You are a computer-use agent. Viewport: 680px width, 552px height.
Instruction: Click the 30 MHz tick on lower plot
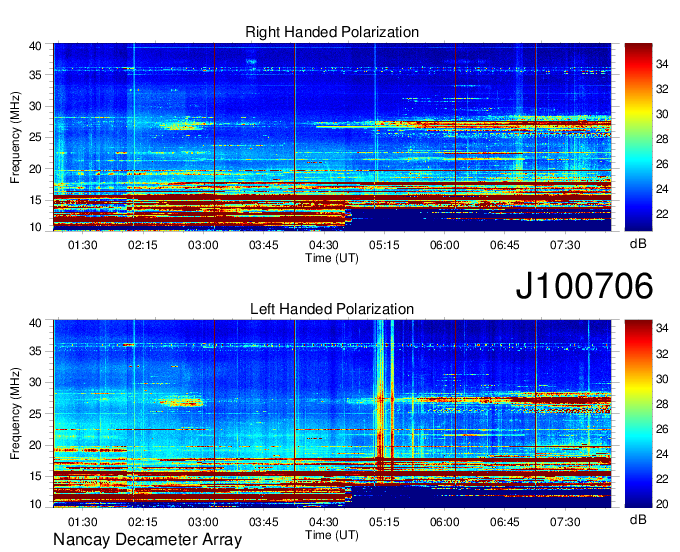(35, 382)
